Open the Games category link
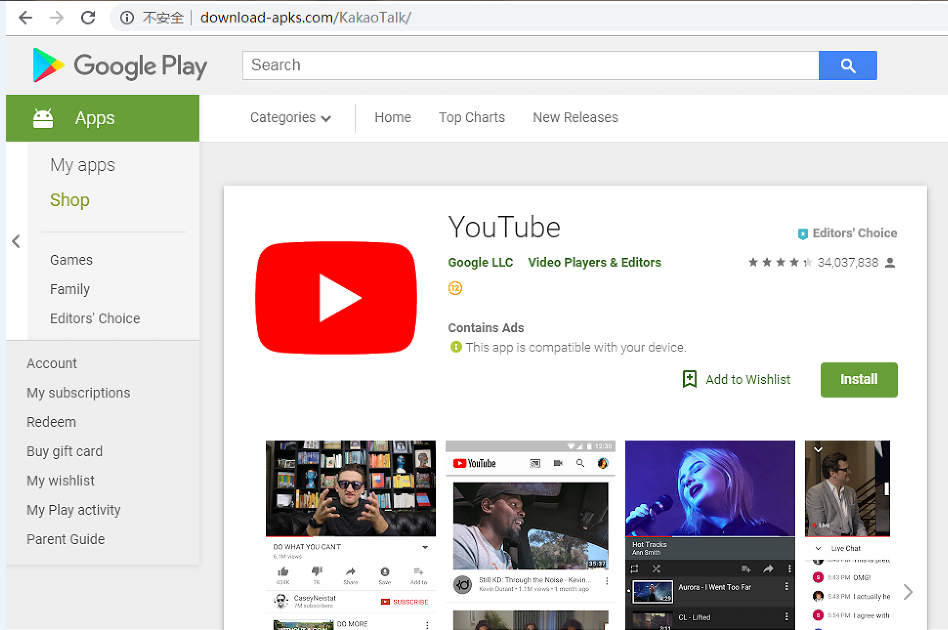 click(x=71, y=260)
